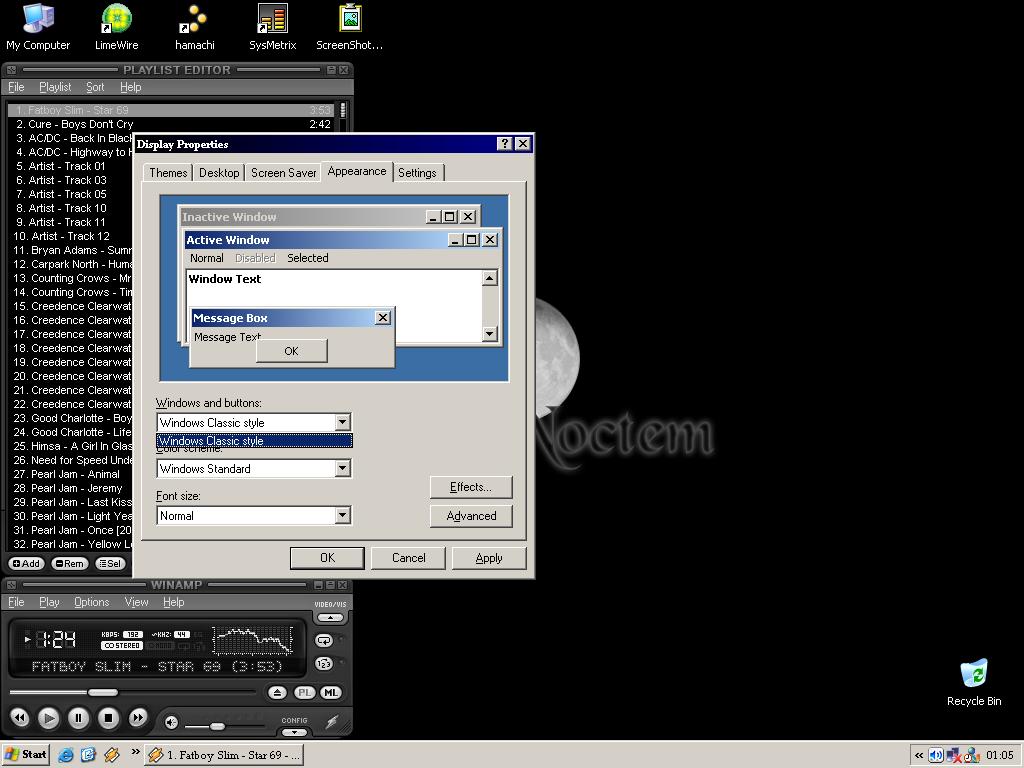Show hidden system tray icons
This screenshot has width=1024, height=768.
[918, 756]
